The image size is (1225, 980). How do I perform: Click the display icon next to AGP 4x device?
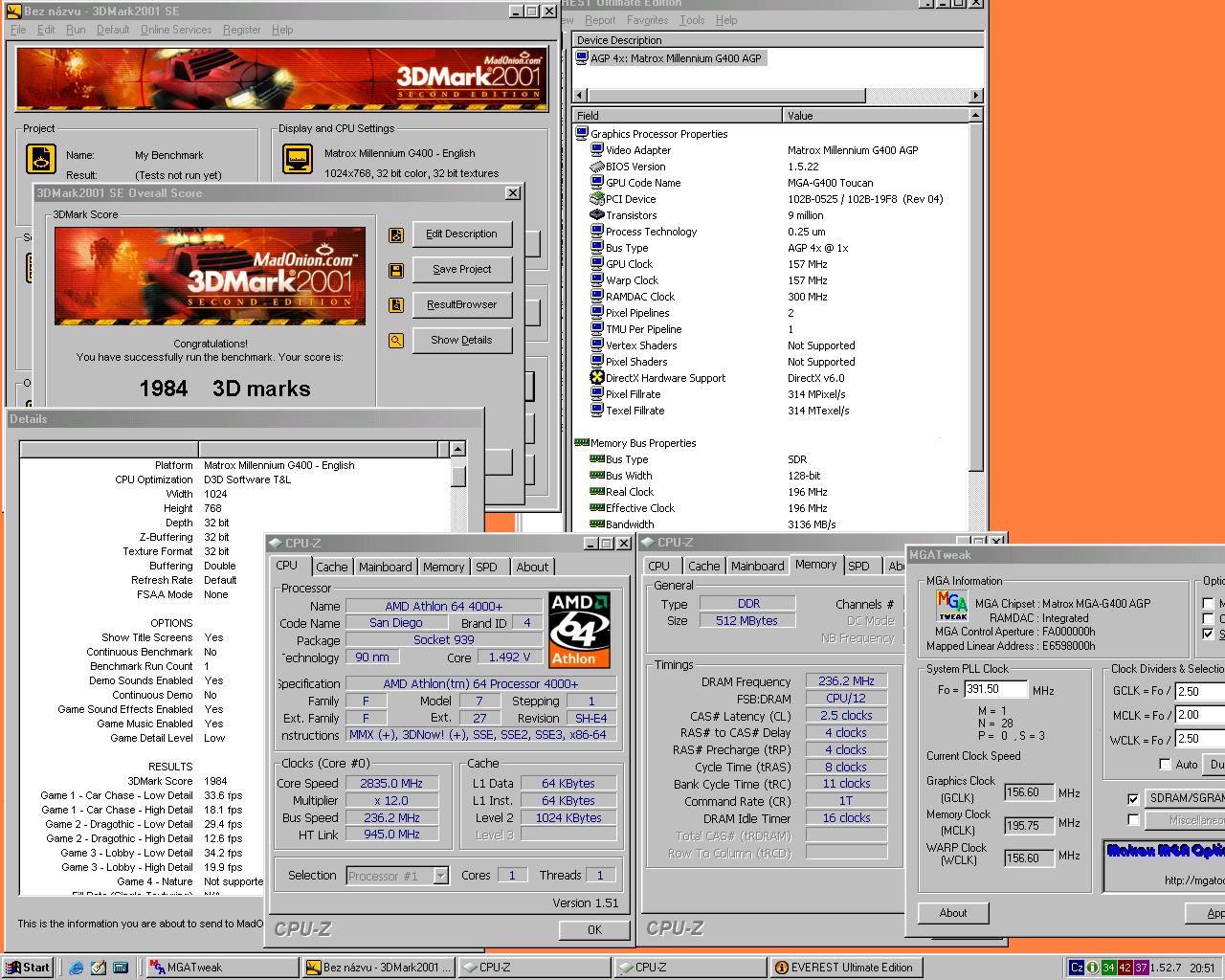pyautogui.click(x=582, y=57)
